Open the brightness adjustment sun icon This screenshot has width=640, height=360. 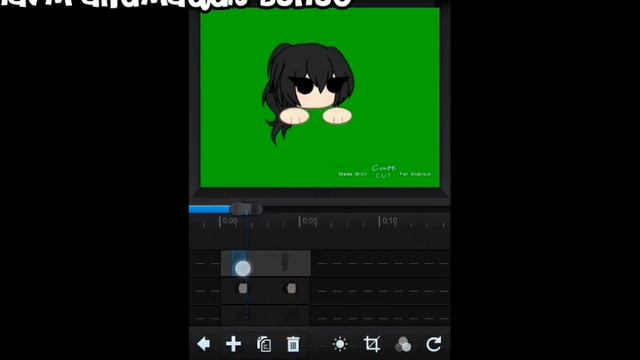click(x=340, y=344)
